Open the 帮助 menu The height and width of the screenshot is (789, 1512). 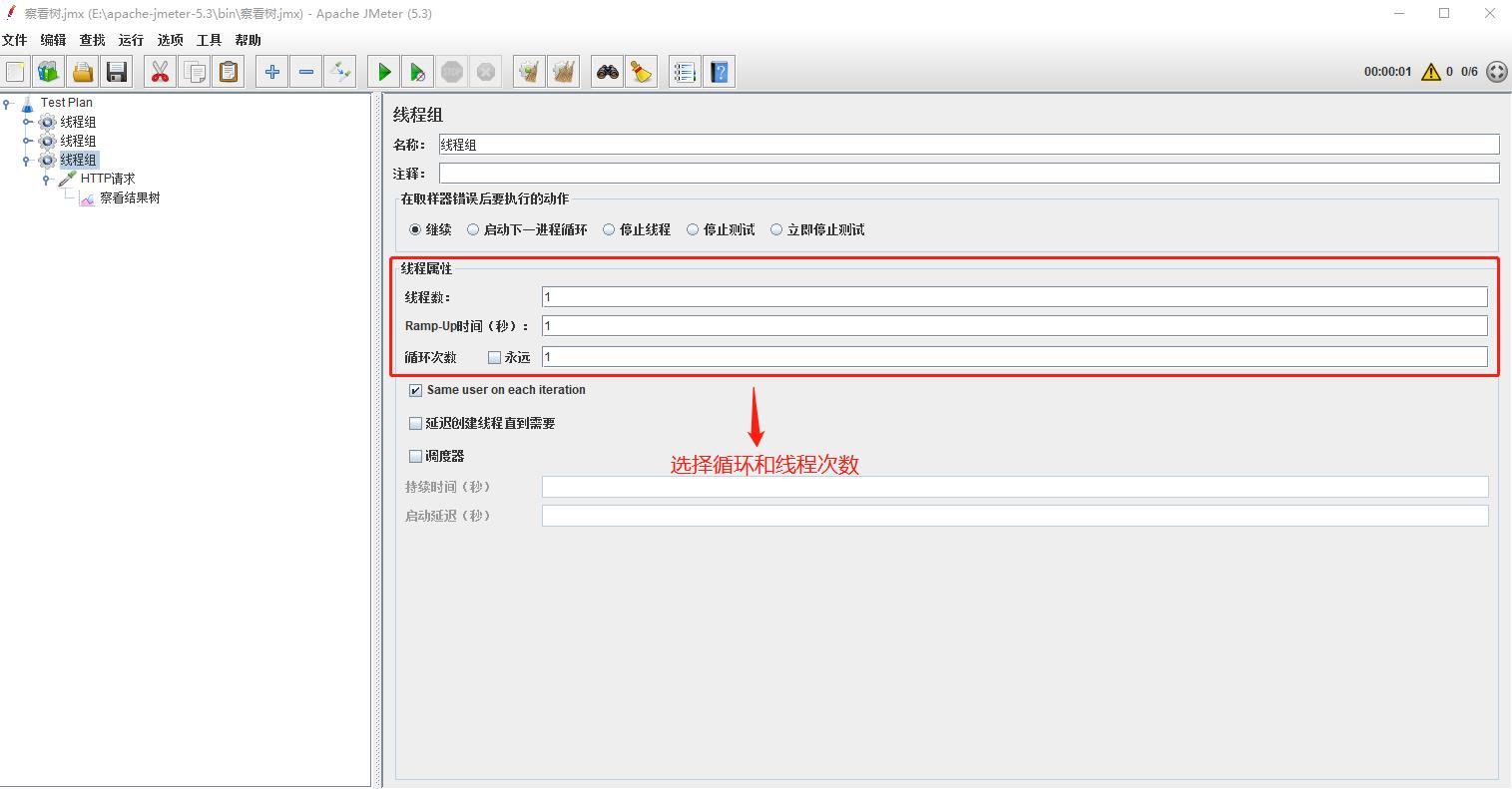click(248, 40)
